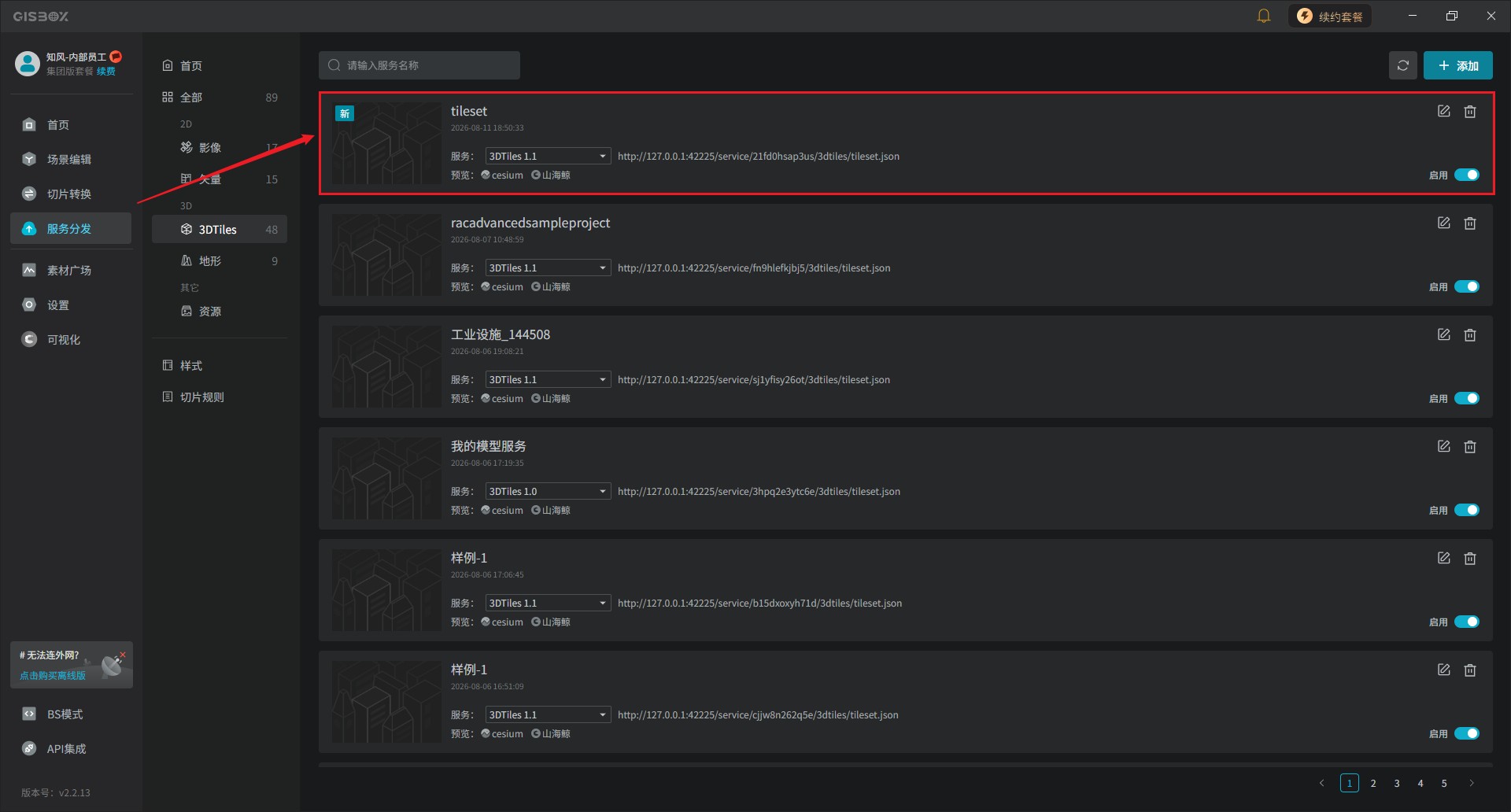Focus the service name search field
Viewport: 1511px width, 812px height.
click(419, 65)
